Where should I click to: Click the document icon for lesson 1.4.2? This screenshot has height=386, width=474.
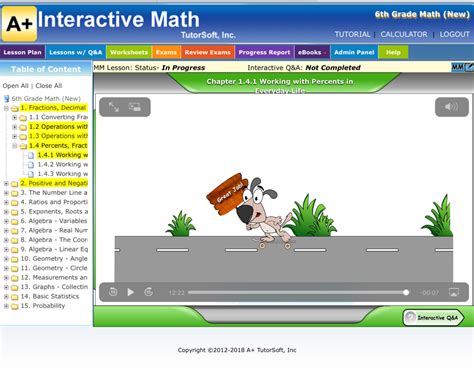click(x=31, y=165)
